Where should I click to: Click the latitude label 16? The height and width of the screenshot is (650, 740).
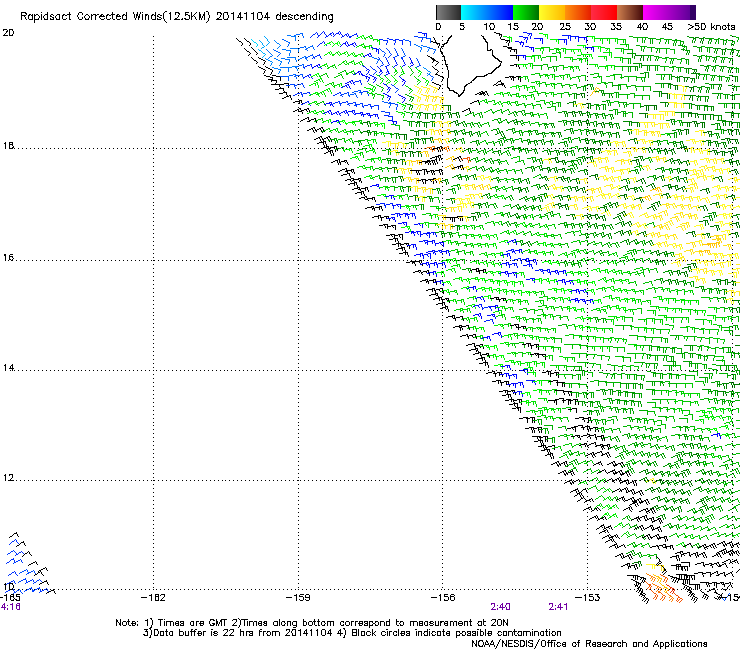8,258
